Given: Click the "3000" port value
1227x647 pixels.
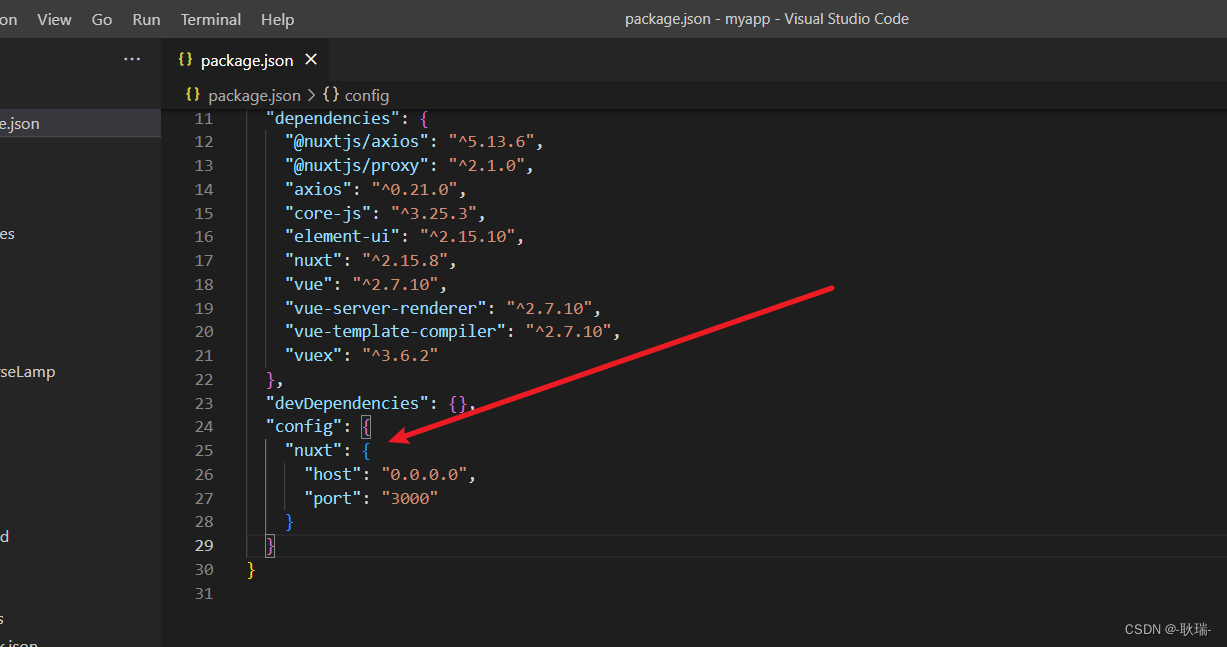Looking at the screenshot, I should click(410, 498).
